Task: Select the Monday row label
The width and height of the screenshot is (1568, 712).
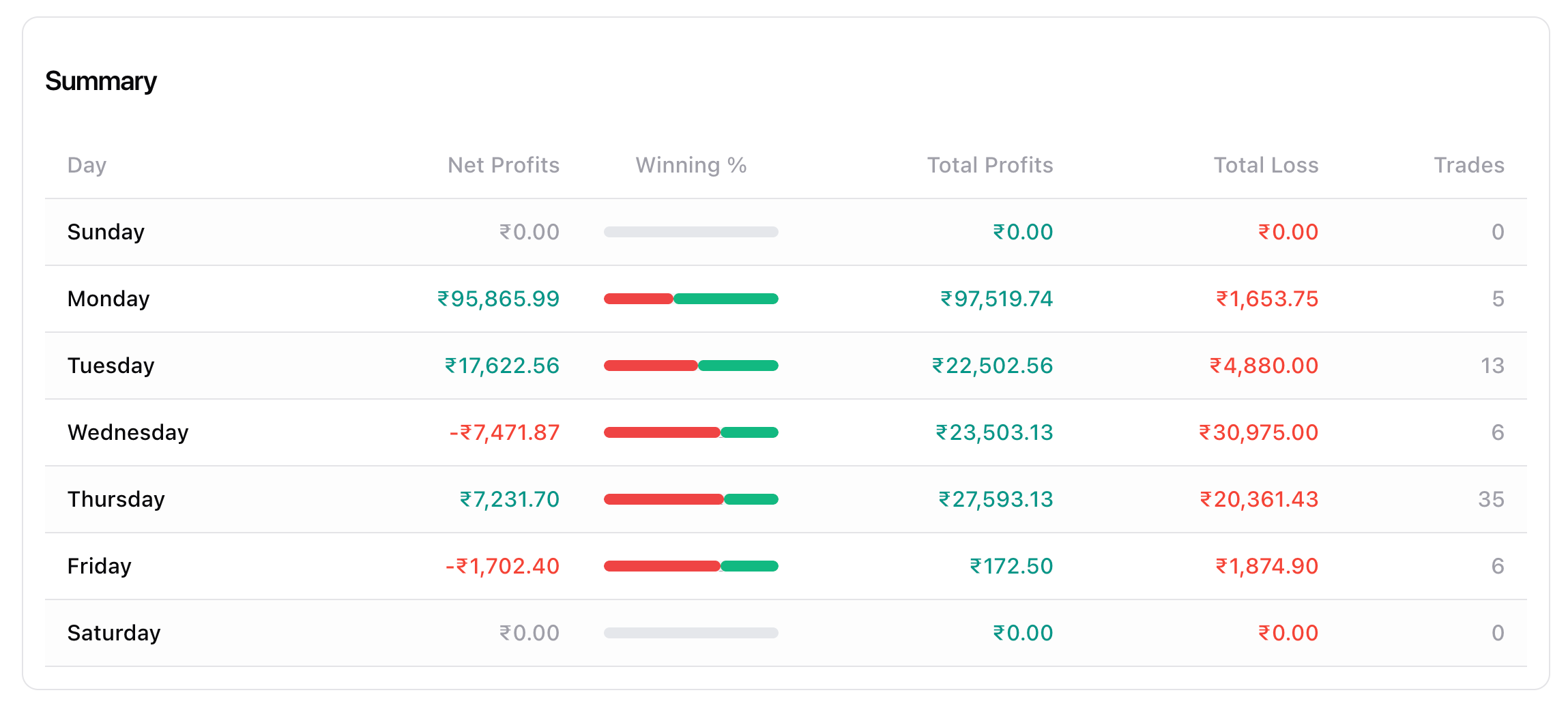Action: (x=108, y=299)
